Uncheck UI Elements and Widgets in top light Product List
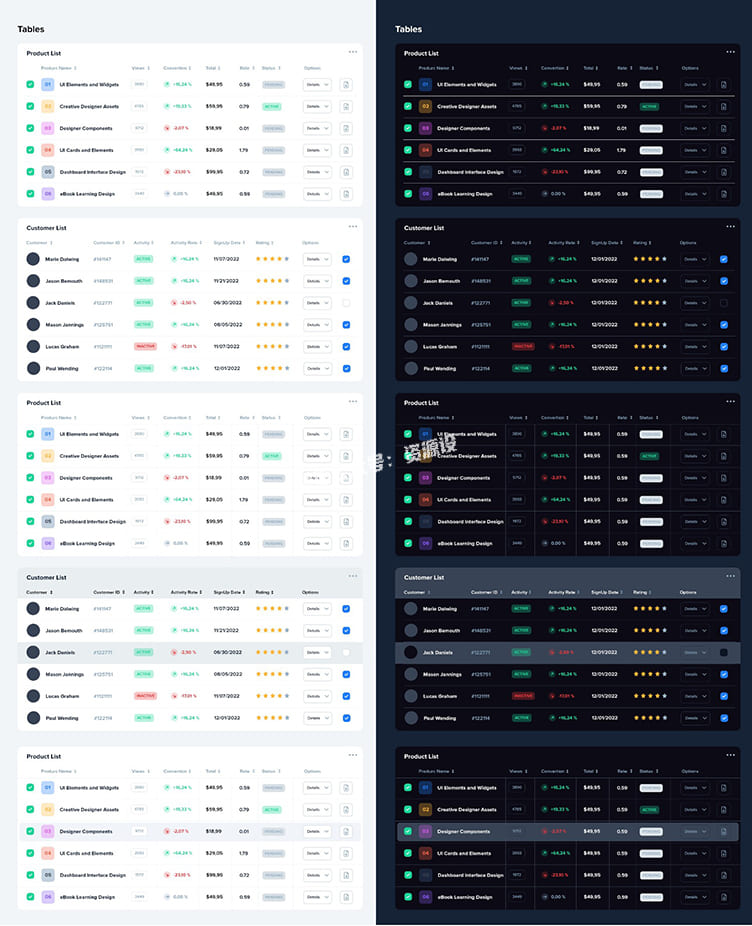 30,85
